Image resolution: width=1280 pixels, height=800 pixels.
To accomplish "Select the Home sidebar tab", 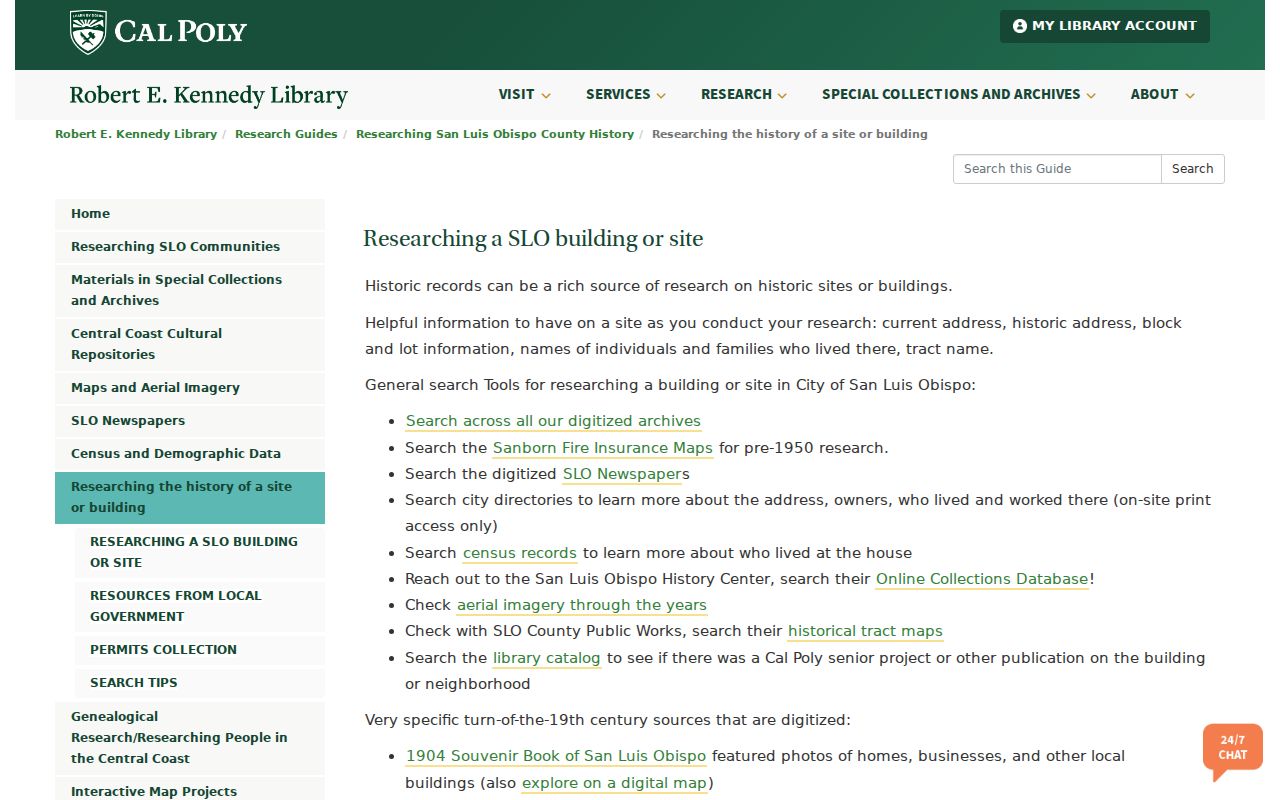I will pos(190,214).
